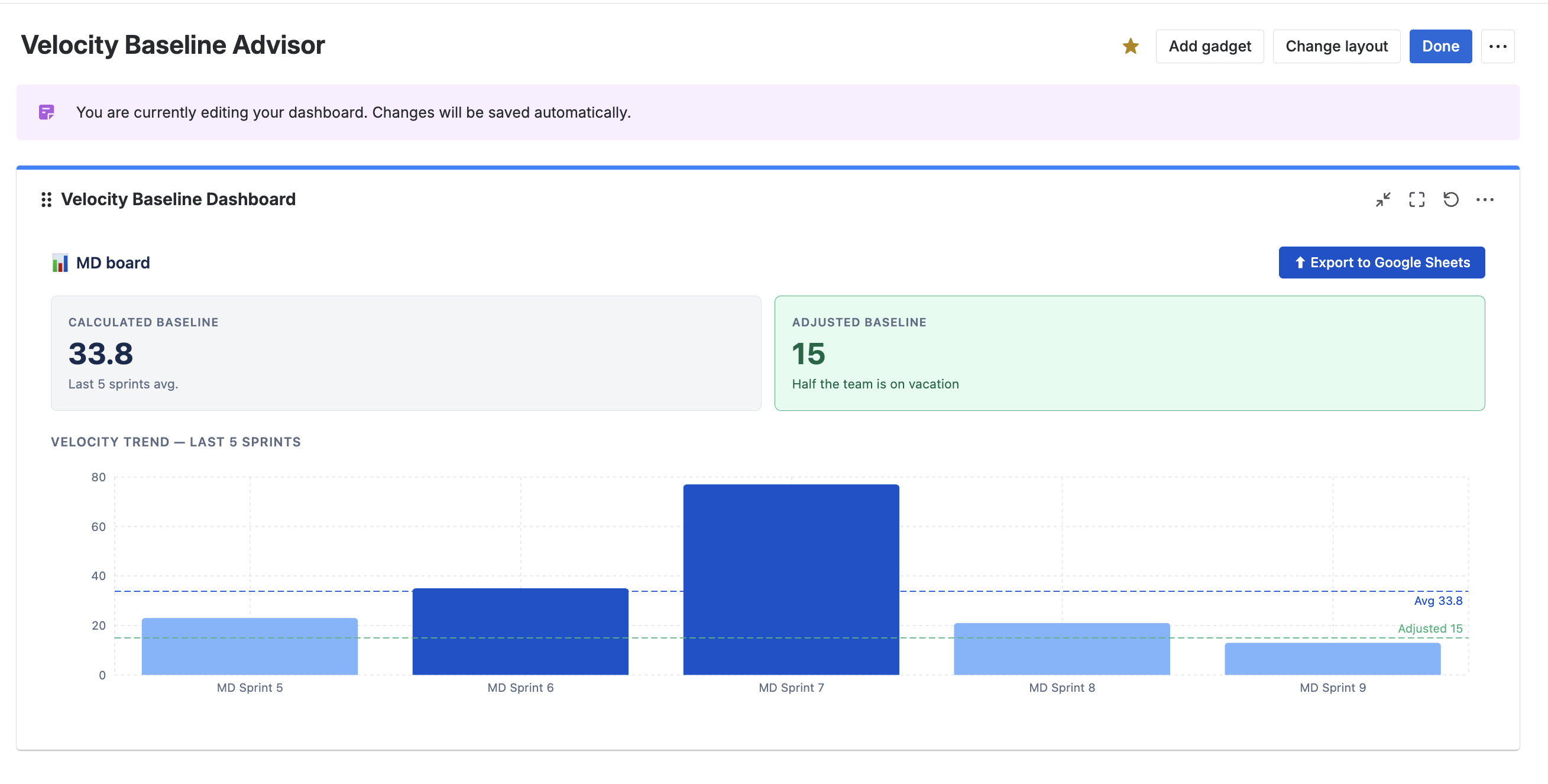Refresh the Velocity Baseline gadget
The height and width of the screenshot is (784, 1548).
point(1450,199)
